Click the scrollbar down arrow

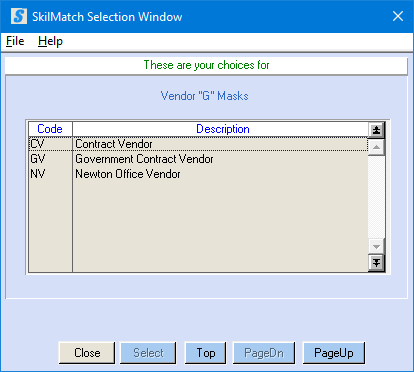tap(376, 247)
